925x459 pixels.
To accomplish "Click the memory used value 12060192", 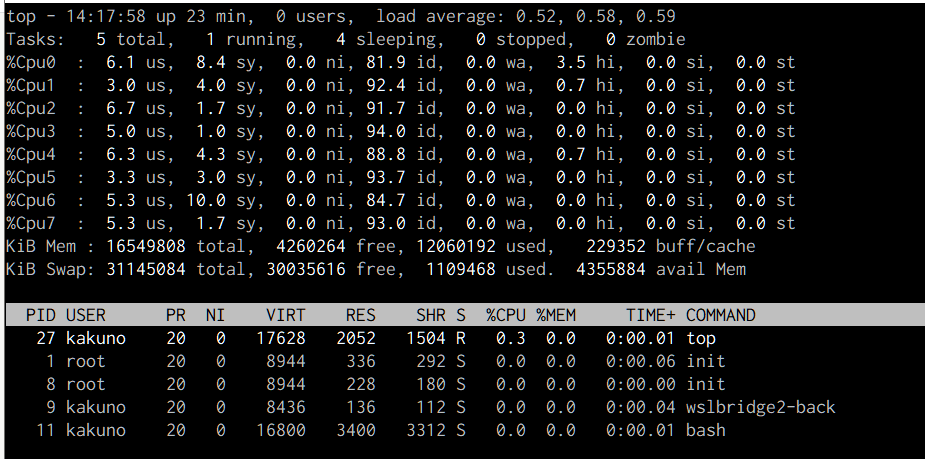I will (455, 246).
